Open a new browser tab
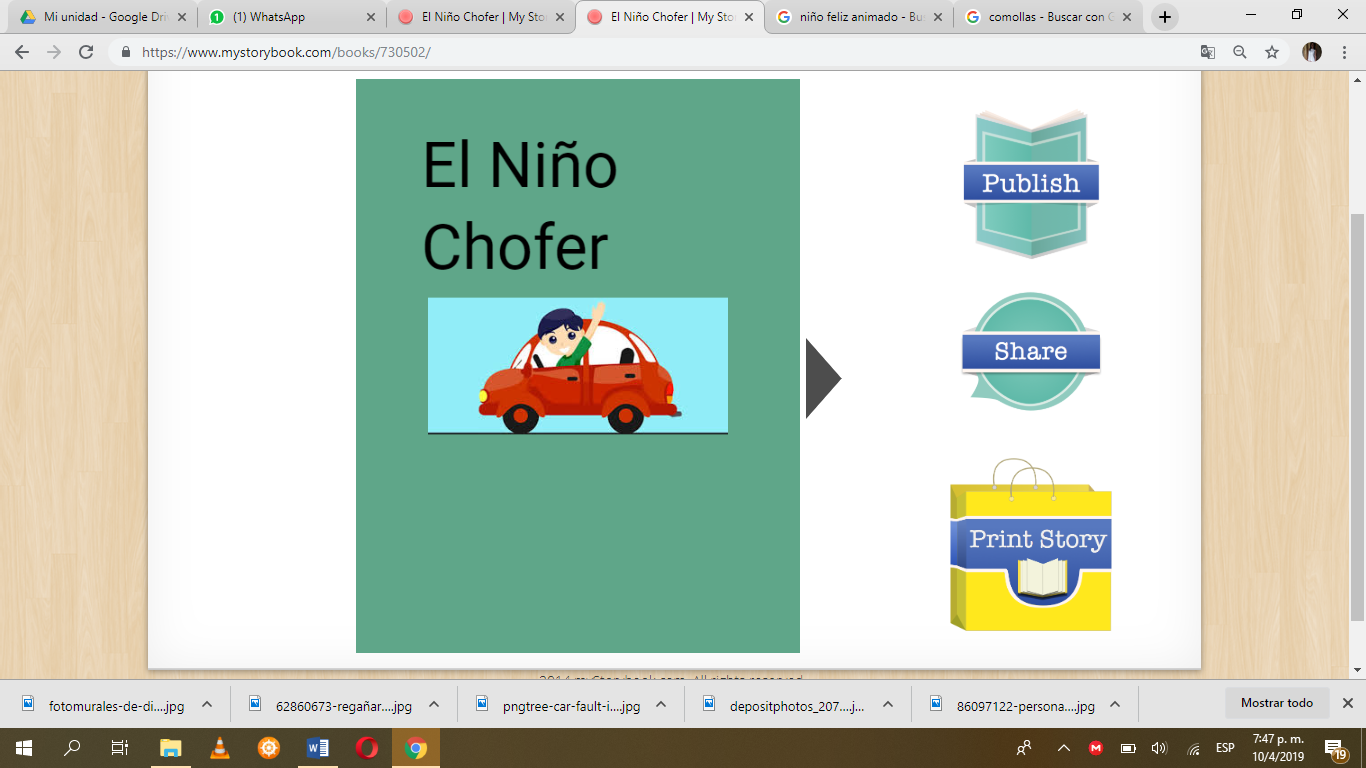1366x768 pixels. click(x=1164, y=17)
